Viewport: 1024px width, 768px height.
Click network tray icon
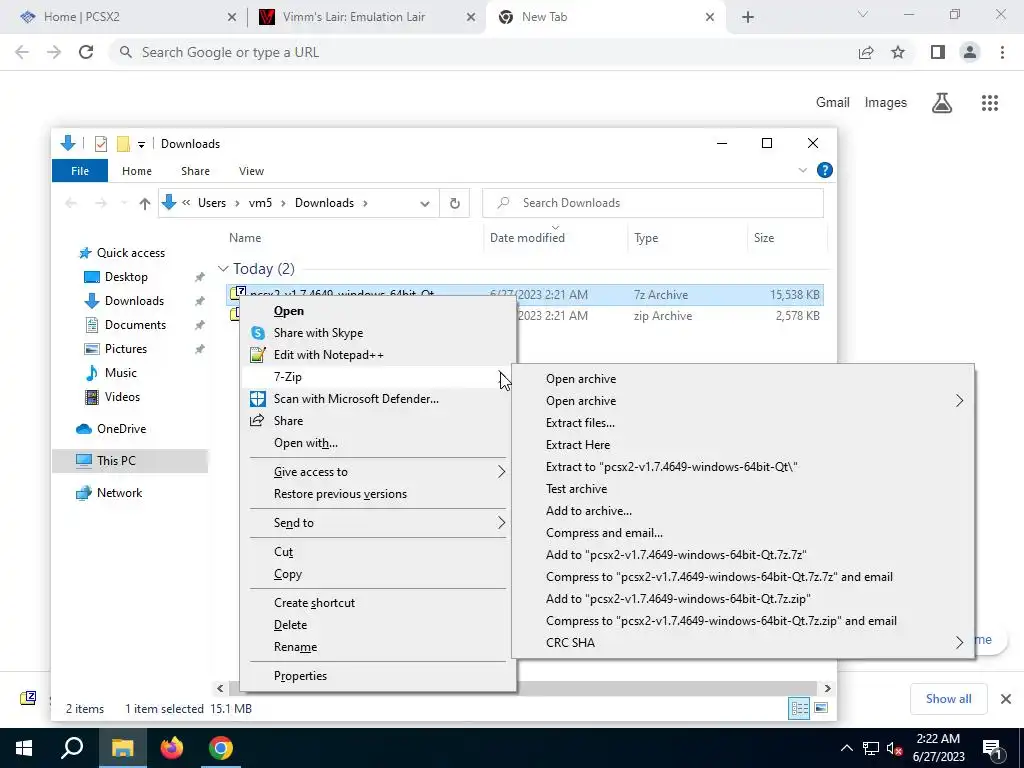pyautogui.click(x=871, y=748)
